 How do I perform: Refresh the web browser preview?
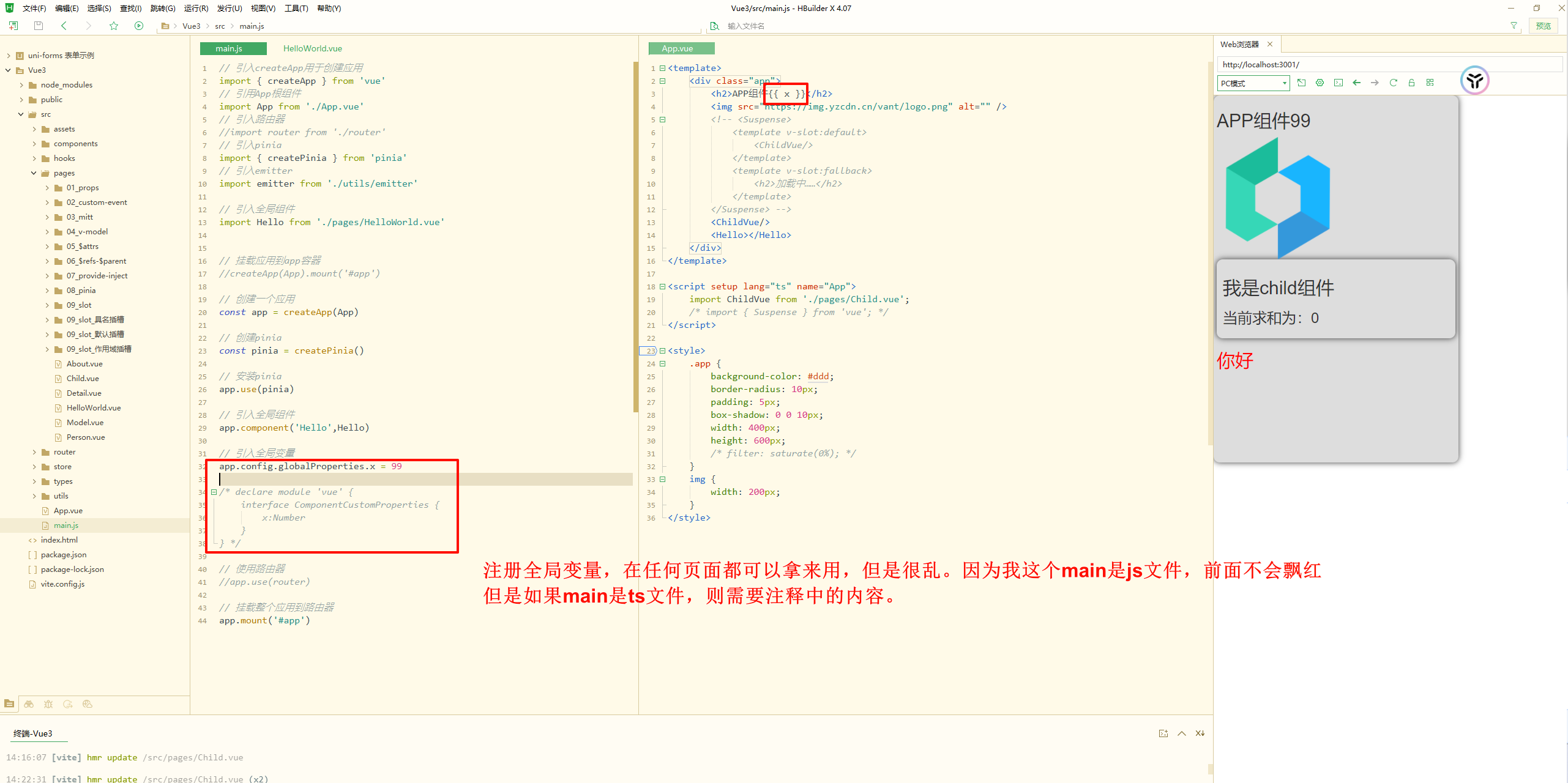point(1394,83)
